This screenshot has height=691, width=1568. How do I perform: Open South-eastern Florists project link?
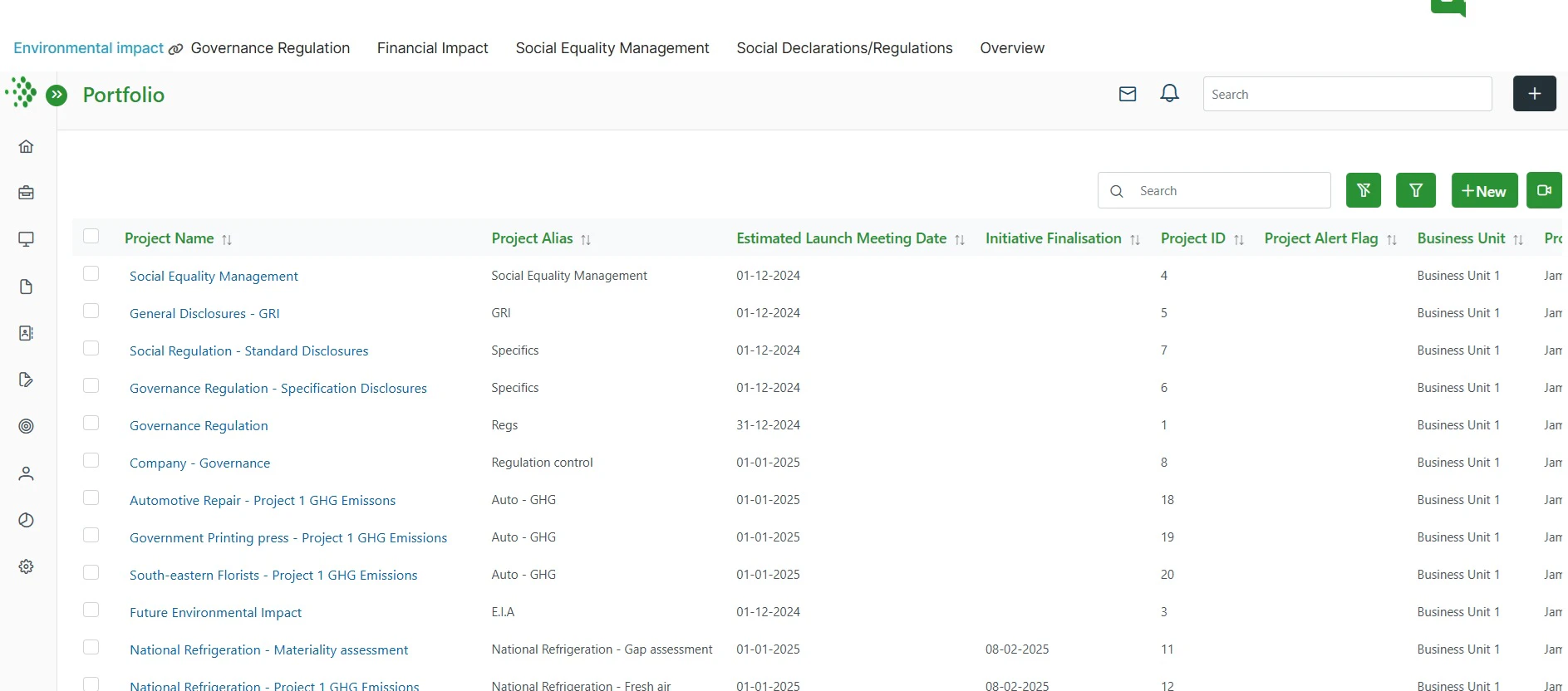pos(273,575)
